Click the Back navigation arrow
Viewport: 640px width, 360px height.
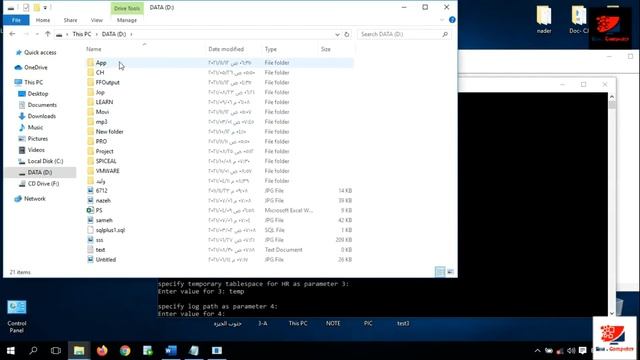12,34
